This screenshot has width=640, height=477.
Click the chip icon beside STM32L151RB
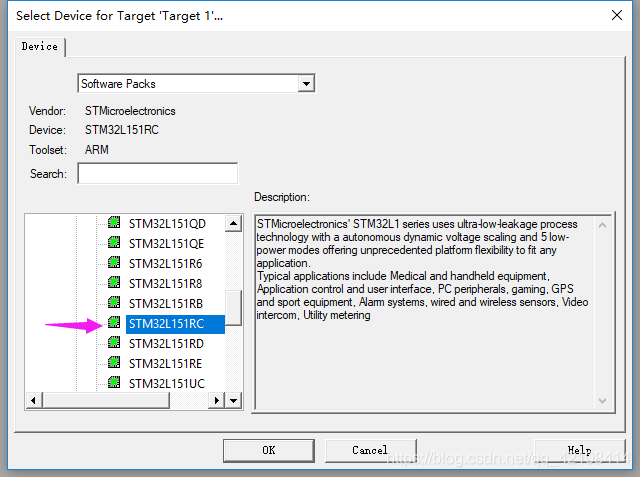coord(114,302)
